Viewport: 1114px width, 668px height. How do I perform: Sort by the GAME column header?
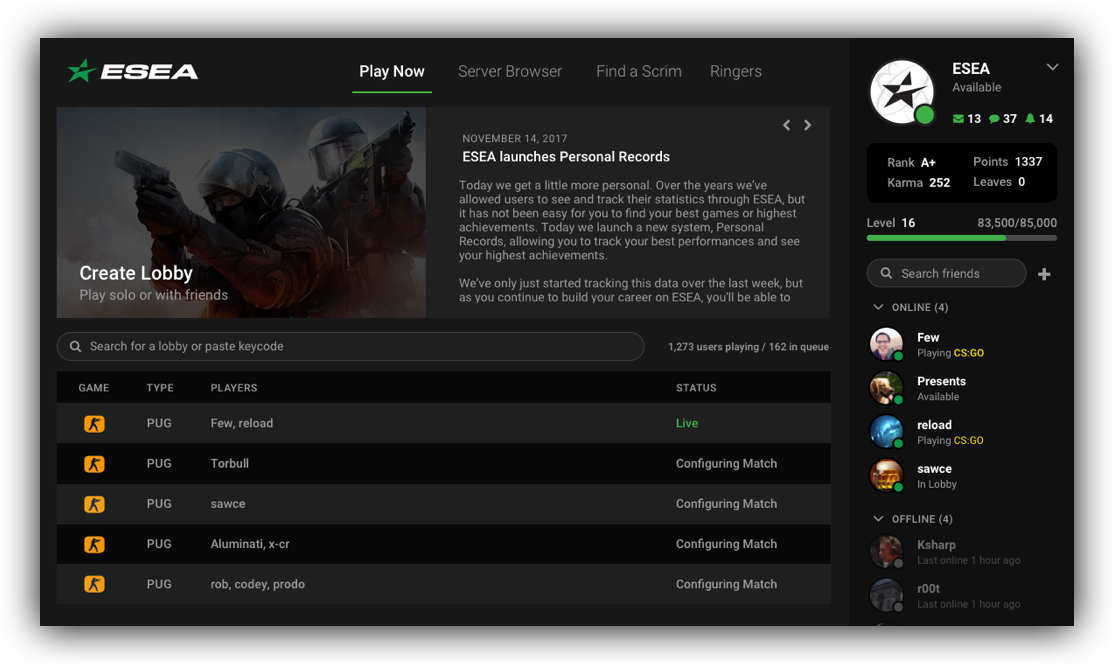93,388
